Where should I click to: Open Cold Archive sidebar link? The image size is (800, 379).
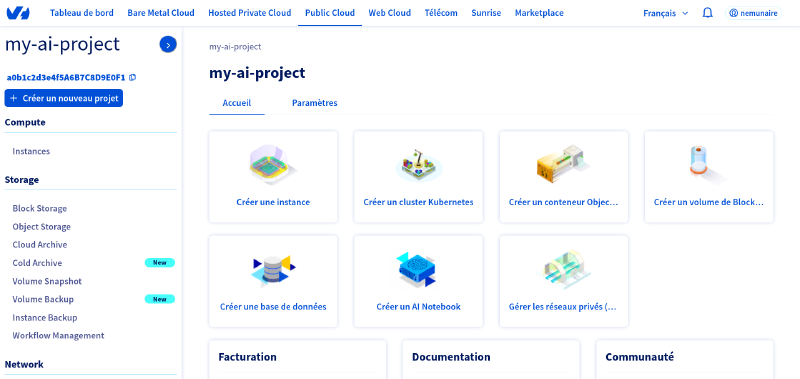tap(37, 263)
